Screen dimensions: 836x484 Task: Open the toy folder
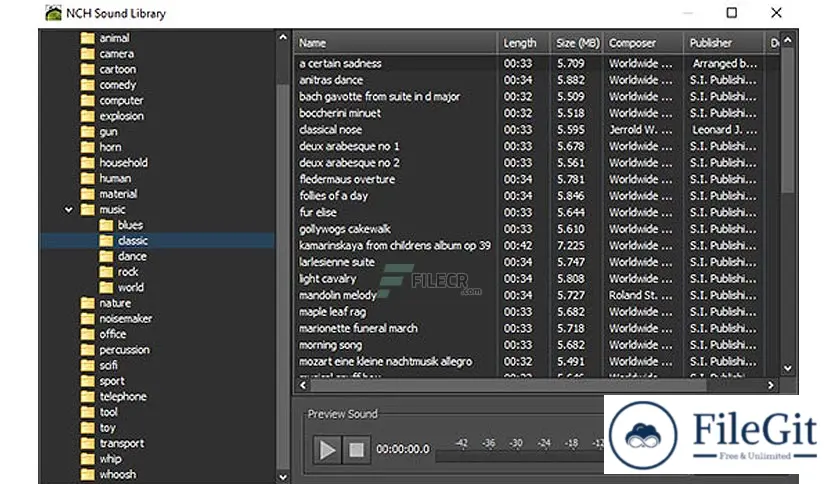(98, 427)
